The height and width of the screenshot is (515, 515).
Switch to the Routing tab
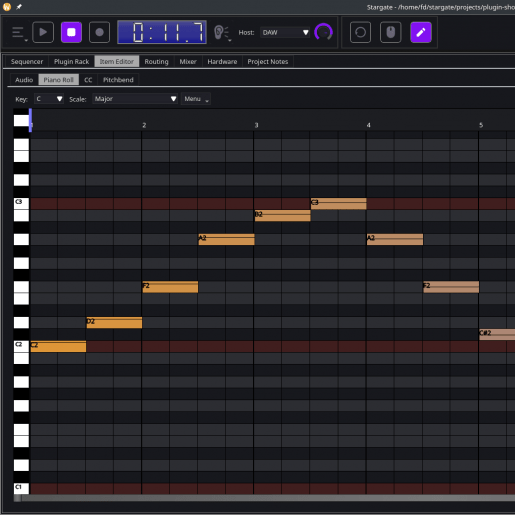[x=156, y=62]
